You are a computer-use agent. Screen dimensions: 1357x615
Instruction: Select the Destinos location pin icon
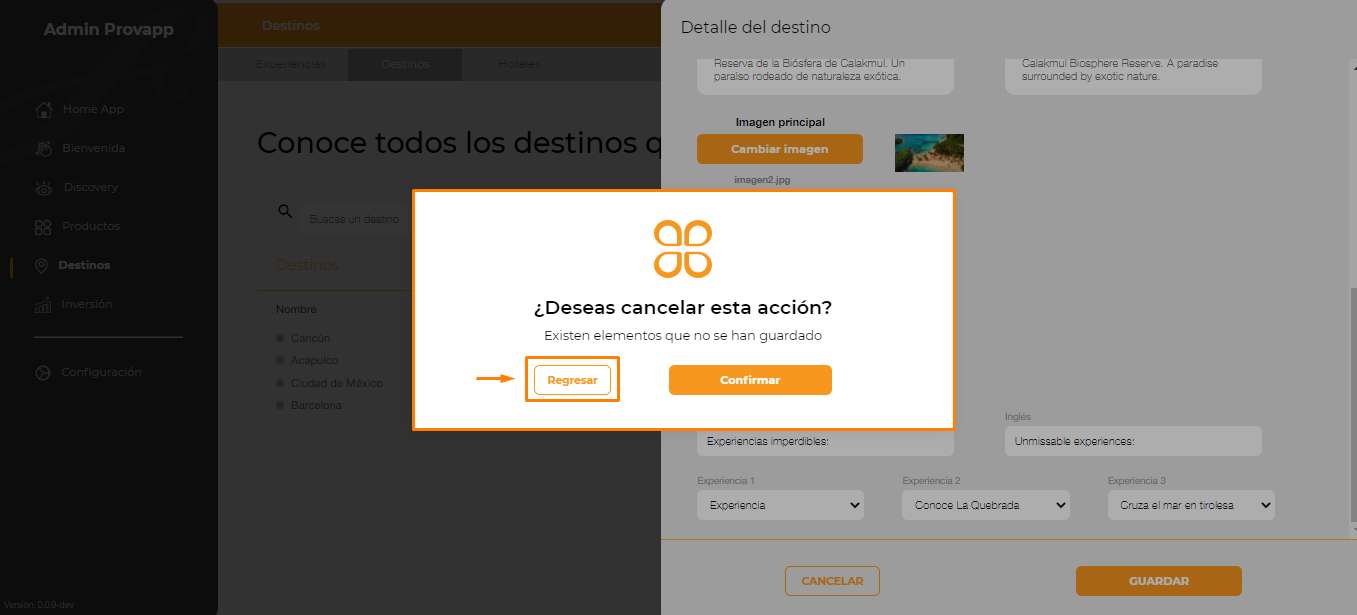coord(41,266)
